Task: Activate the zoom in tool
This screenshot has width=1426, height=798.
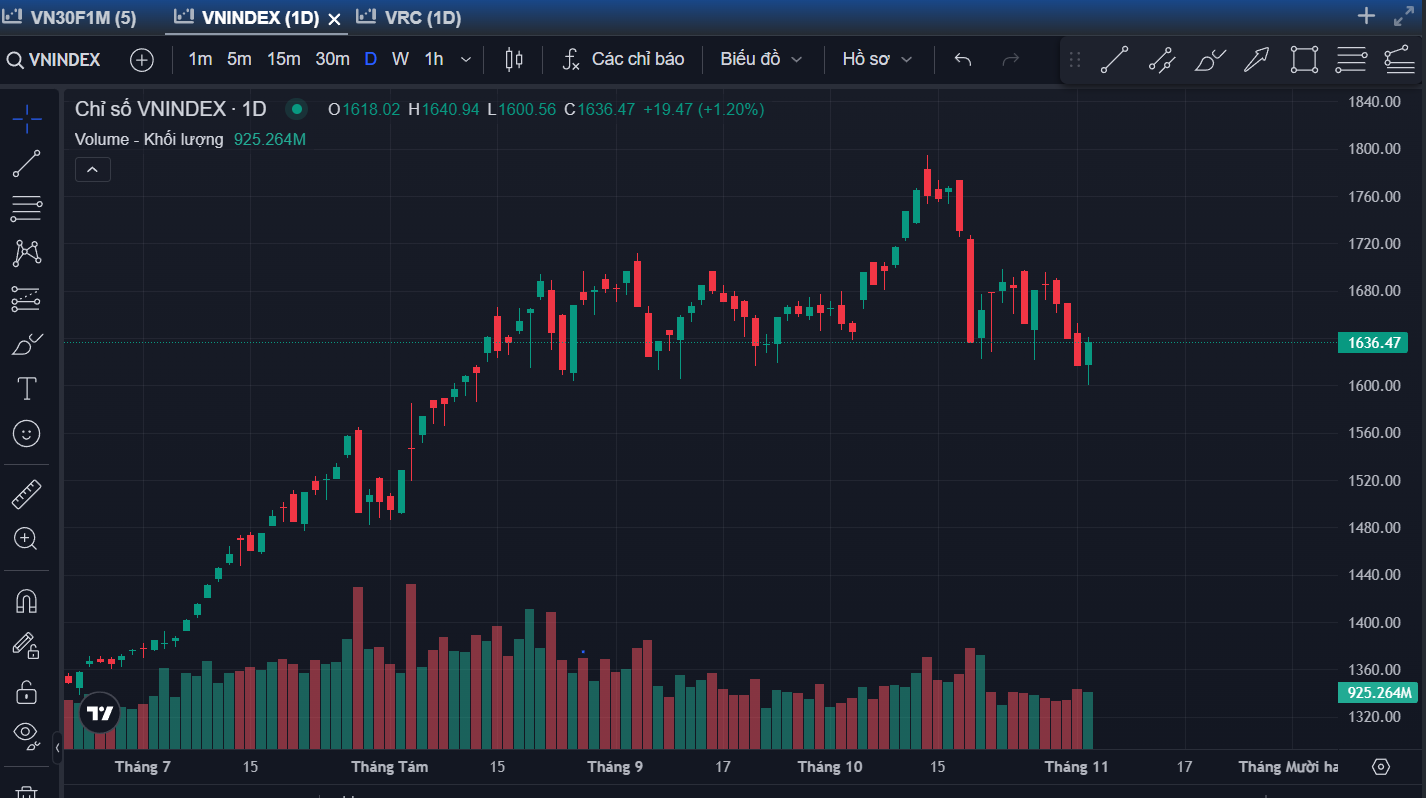Action: [x=27, y=539]
